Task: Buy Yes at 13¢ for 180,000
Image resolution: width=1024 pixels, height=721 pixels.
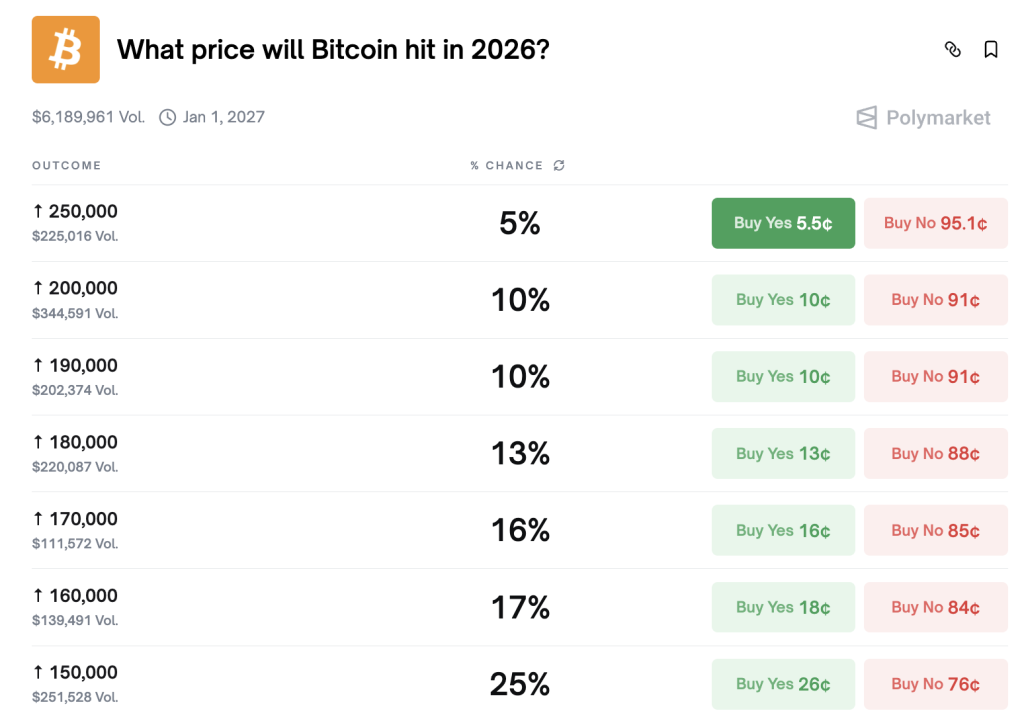Action: (x=783, y=454)
